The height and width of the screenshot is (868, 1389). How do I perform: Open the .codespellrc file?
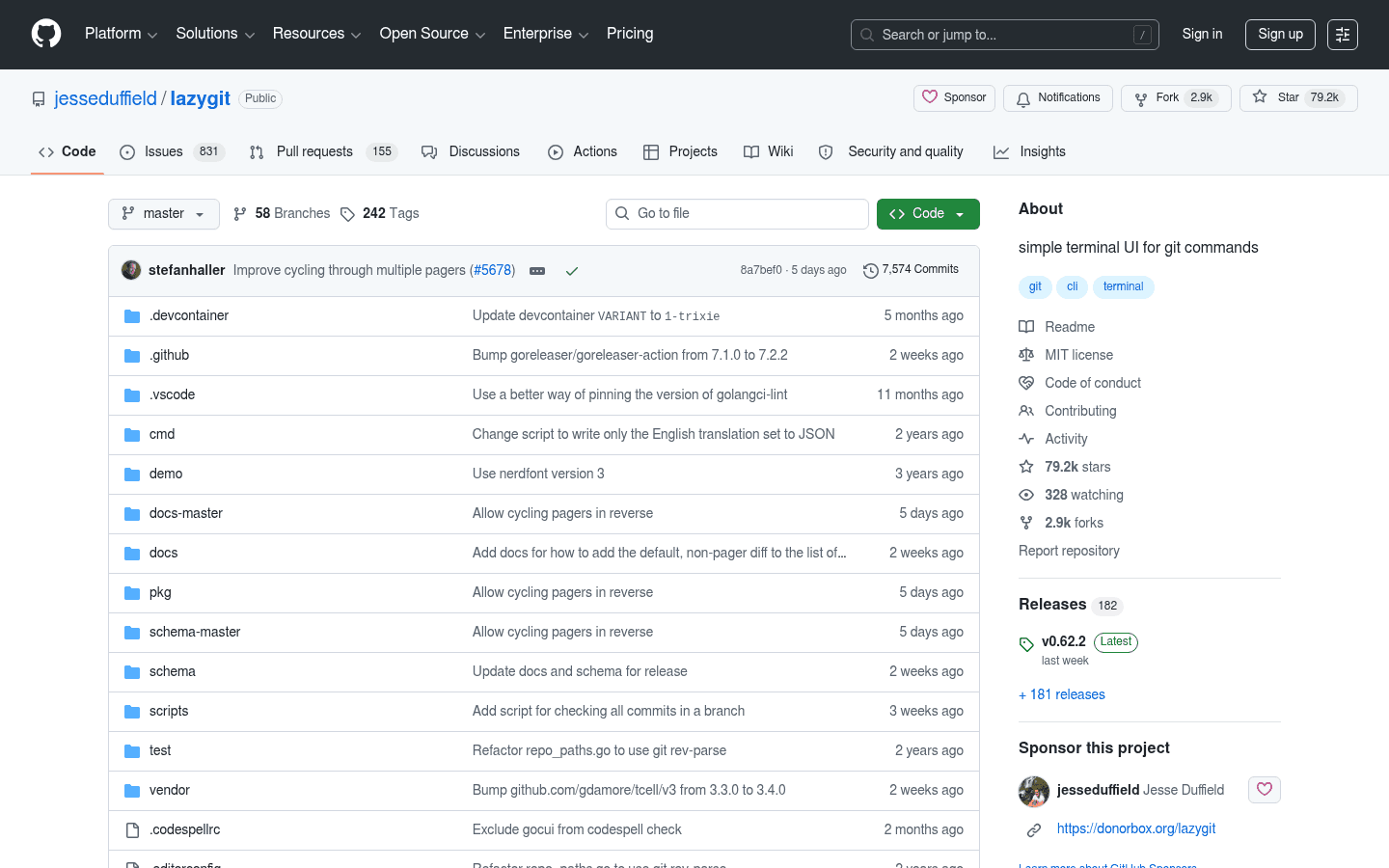[x=185, y=829]
